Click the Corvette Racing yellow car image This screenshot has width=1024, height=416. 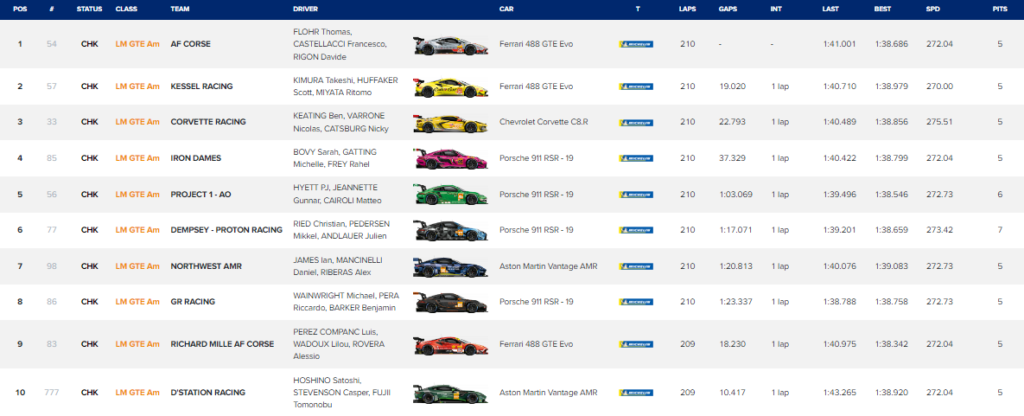click(450, 123)
